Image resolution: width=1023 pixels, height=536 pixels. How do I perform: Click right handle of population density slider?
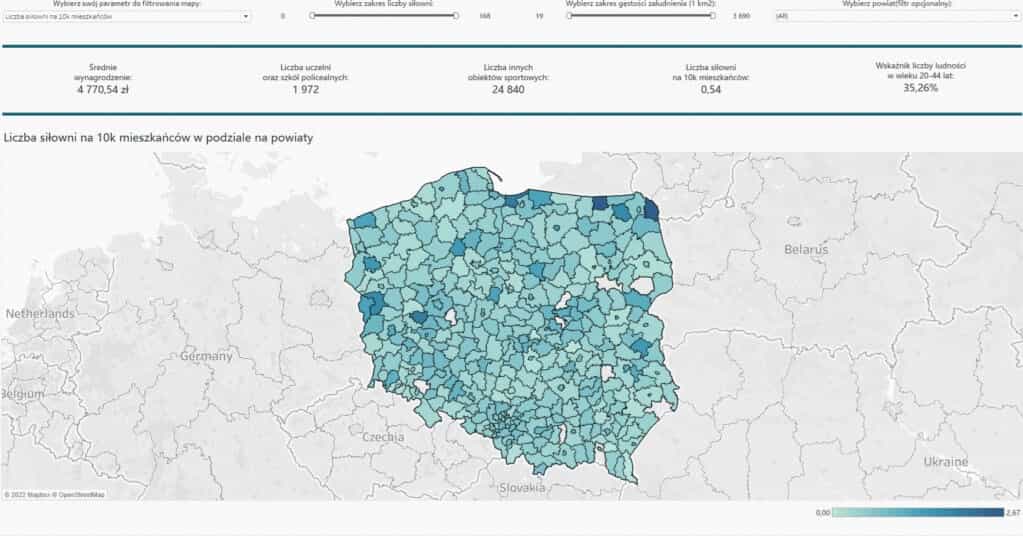click(x=712, y=16)
